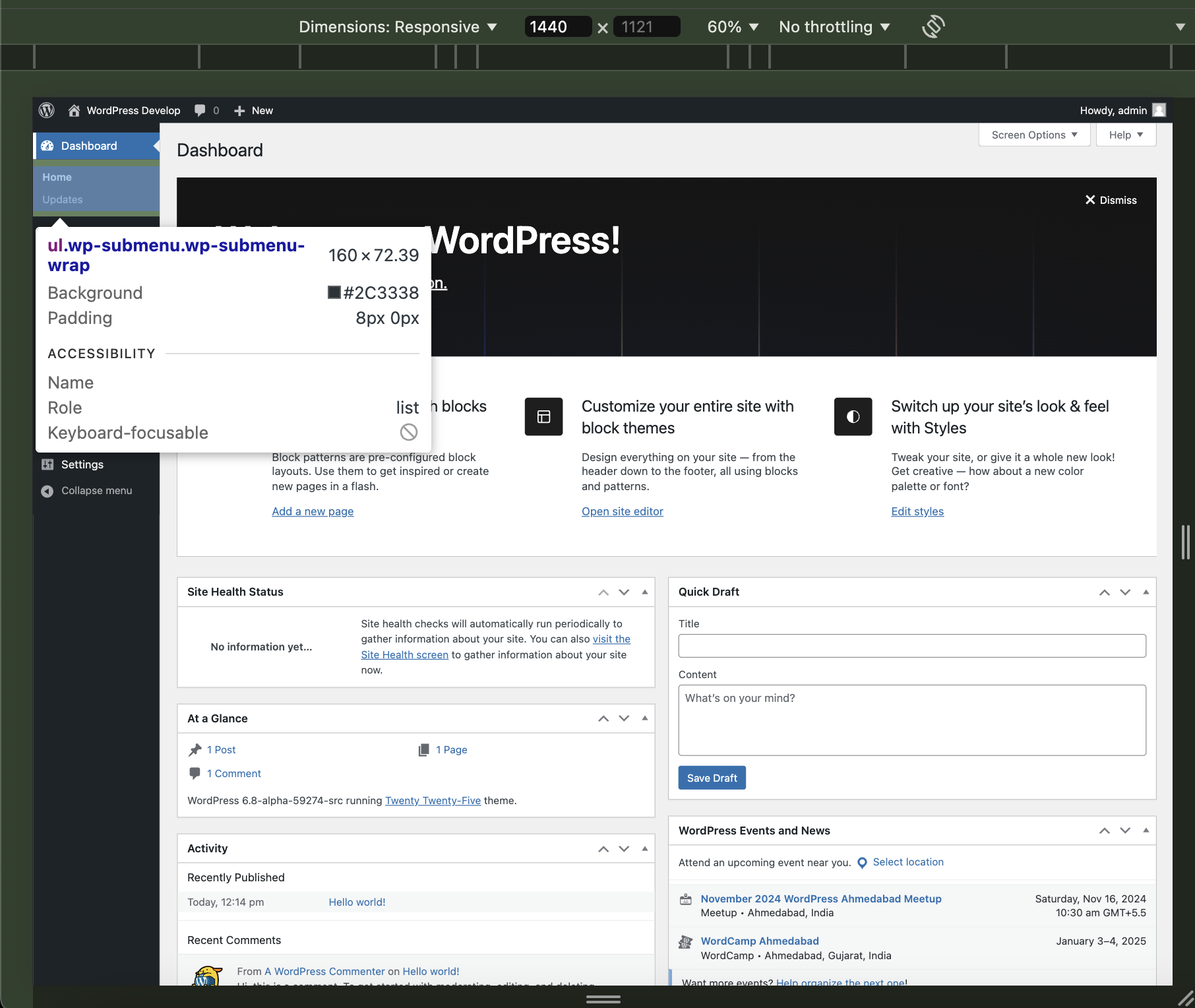Collapse the At a Glance panel

[645, 718]
